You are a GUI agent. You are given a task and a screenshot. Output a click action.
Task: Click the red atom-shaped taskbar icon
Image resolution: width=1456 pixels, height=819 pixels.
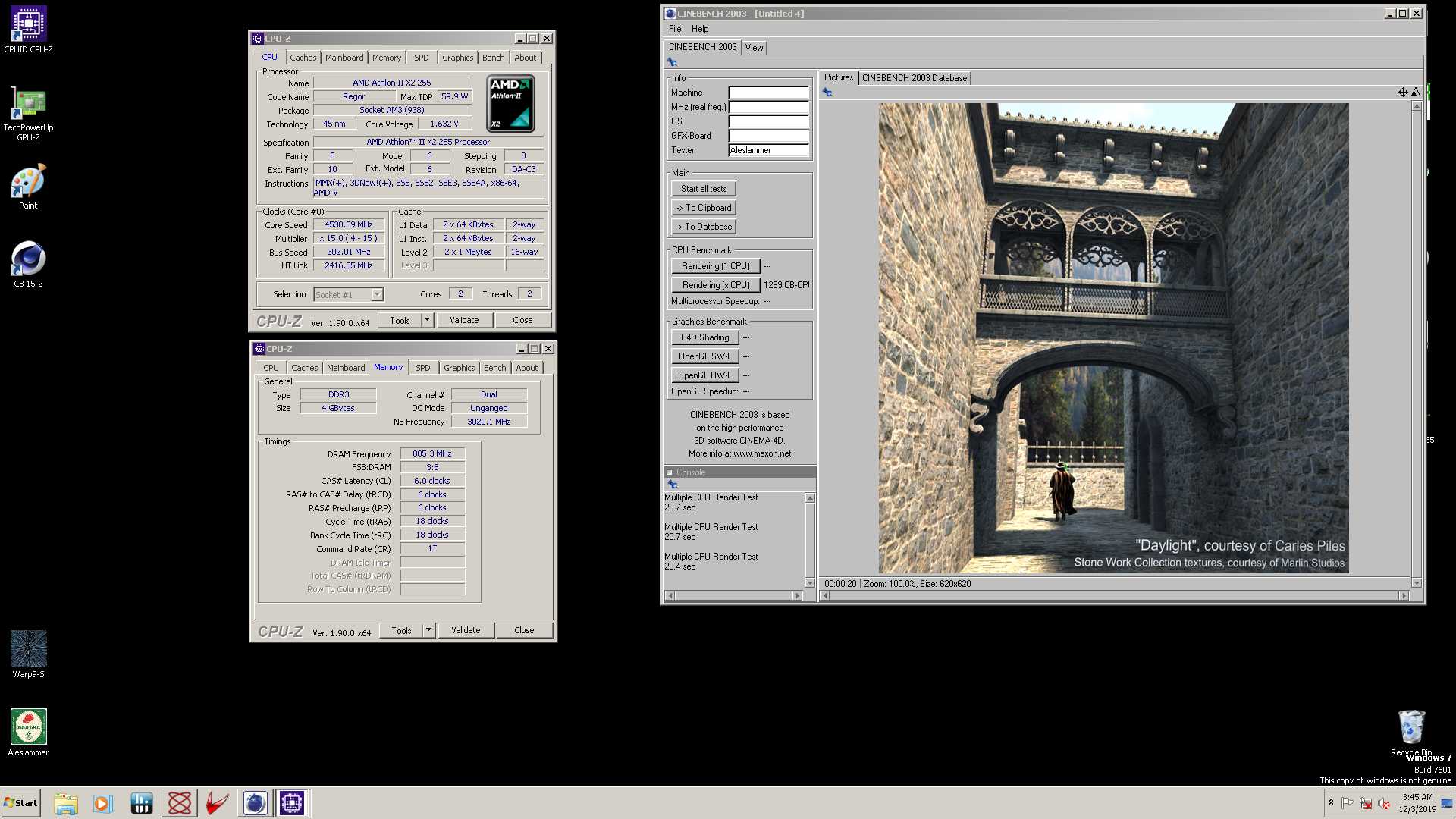pos(180,803)
